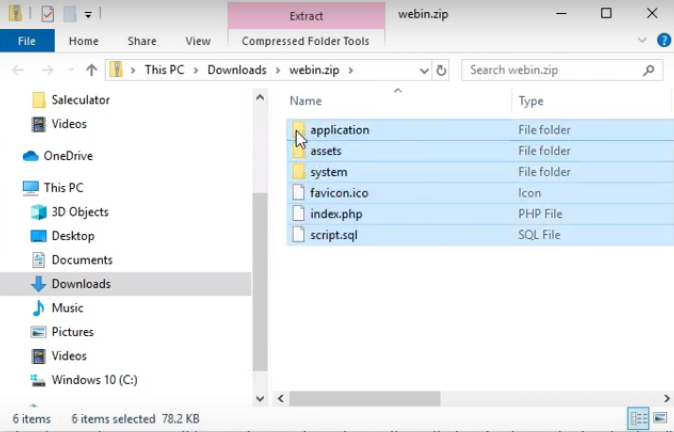Click the Music note icon
The height and width of the screenshot is (432, 674).
38,308
